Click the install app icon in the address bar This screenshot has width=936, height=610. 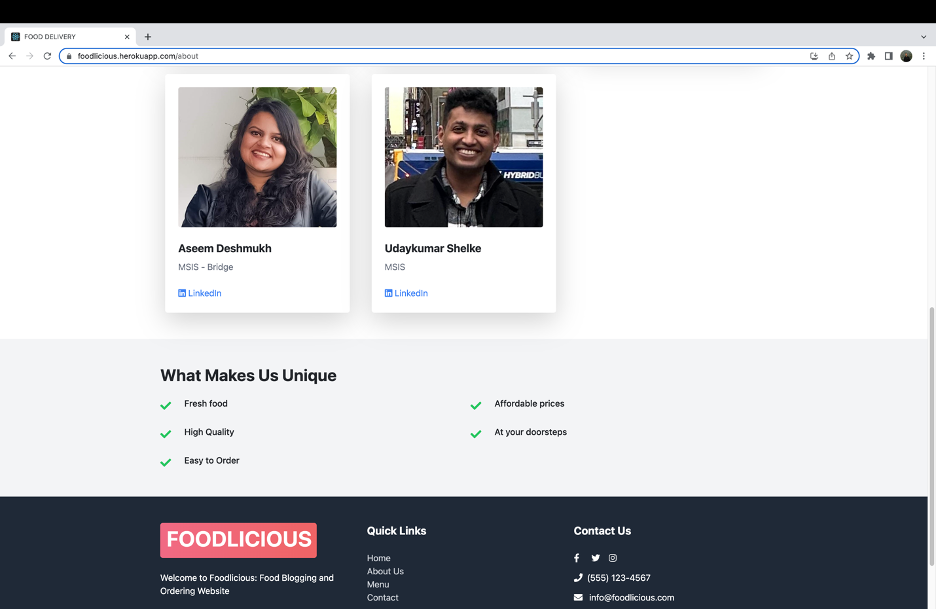pos(814,56)
